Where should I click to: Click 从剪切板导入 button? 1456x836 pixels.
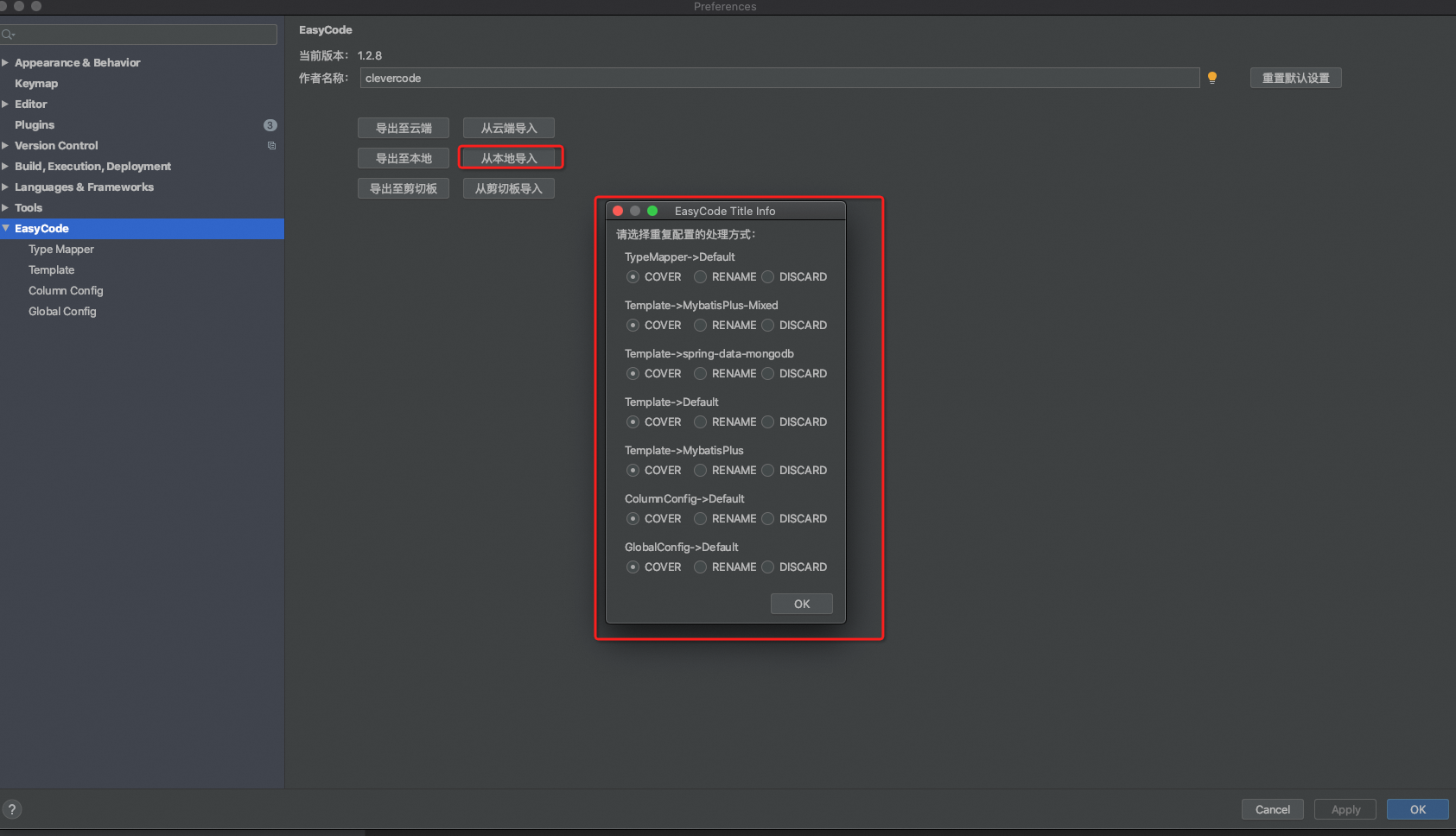coord(509,188)
